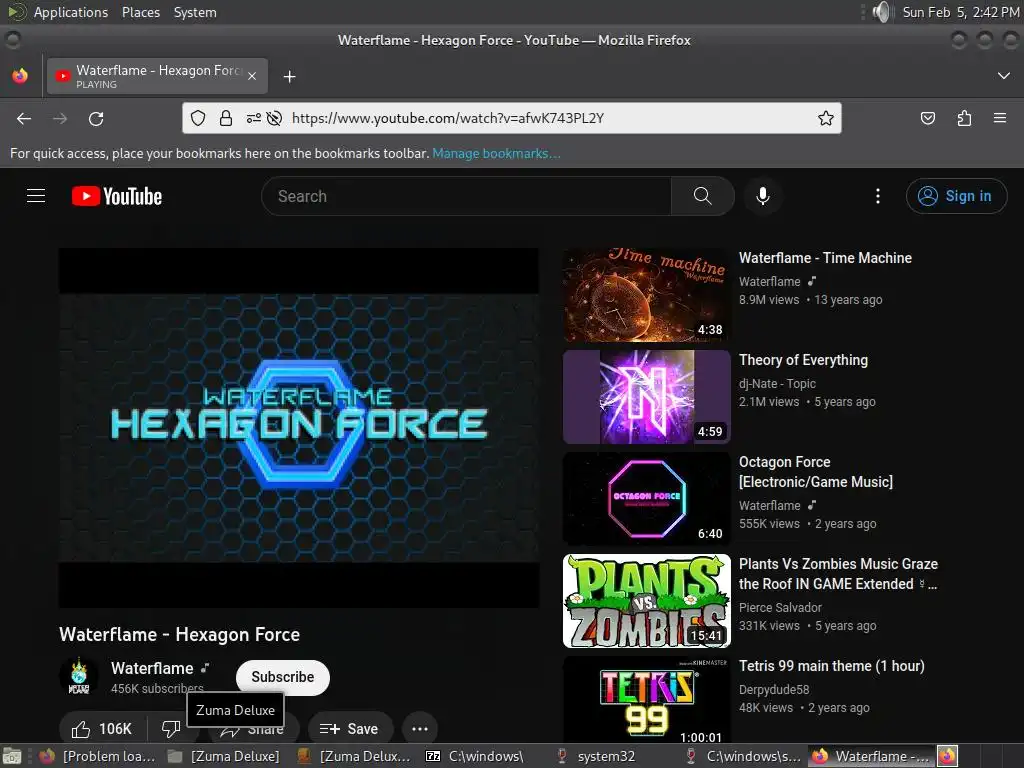Open Plants Vs Zombies video thumbnail
Image resolution: width=1024 pixels, height=768 pixels.
[x=647, y=601]
